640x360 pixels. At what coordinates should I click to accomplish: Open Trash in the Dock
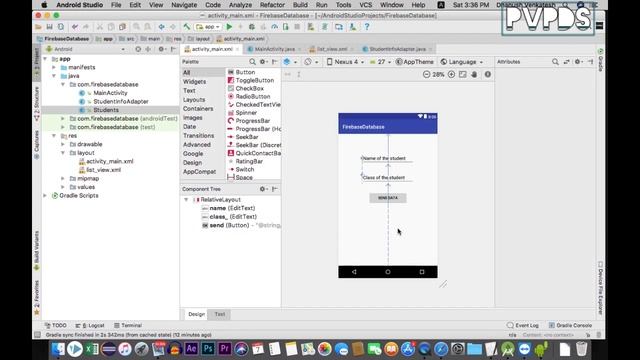(x=581, y=349)
